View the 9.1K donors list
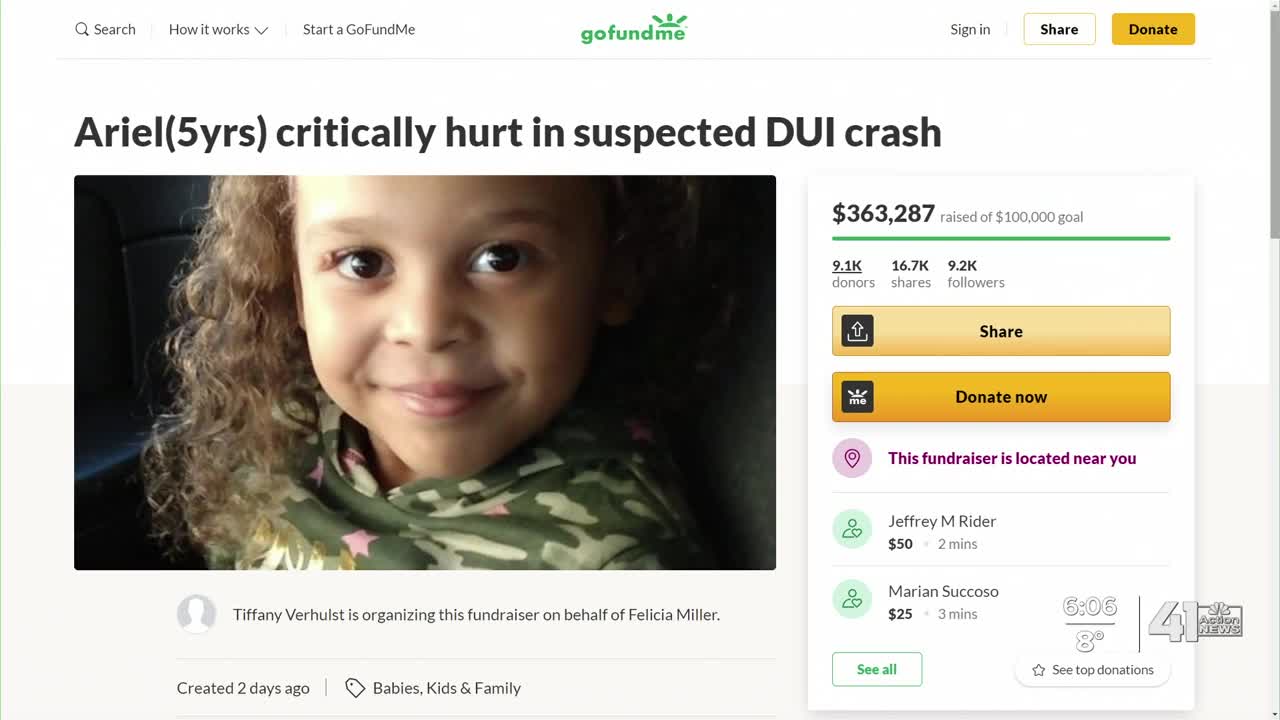 847,265
